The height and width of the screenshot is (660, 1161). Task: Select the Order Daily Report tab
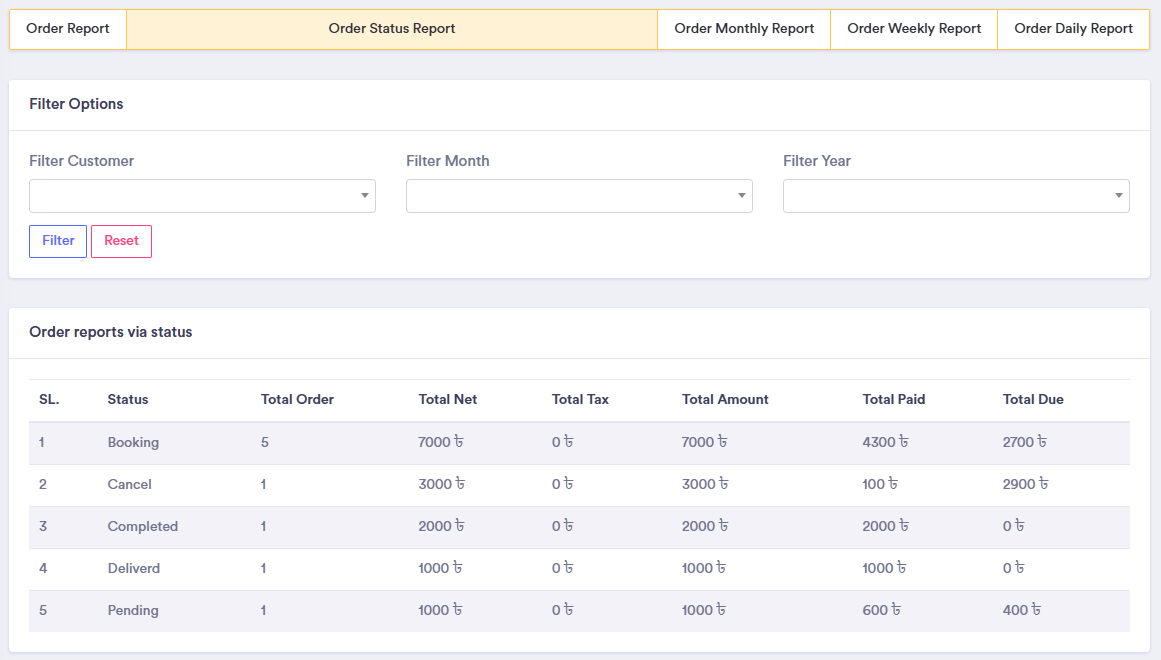click(1073, 29)
